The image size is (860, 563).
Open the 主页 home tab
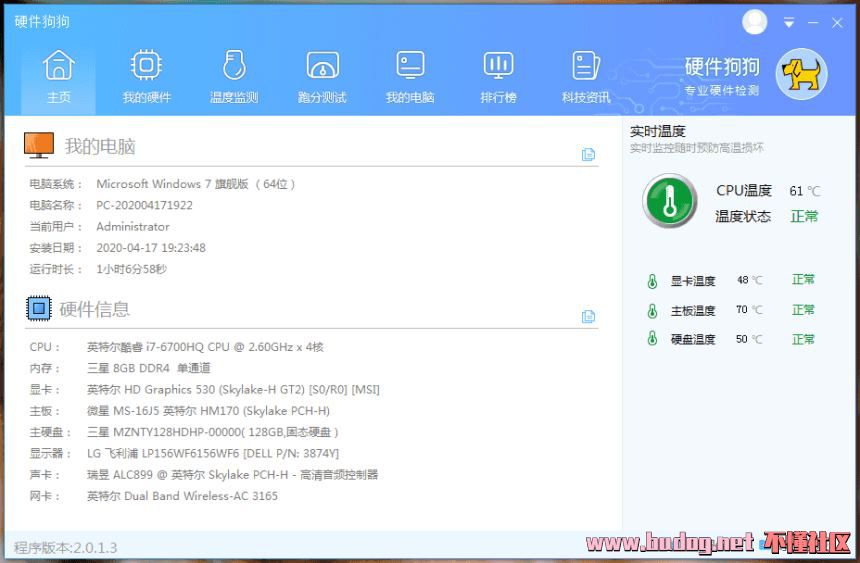click(59, 77)
